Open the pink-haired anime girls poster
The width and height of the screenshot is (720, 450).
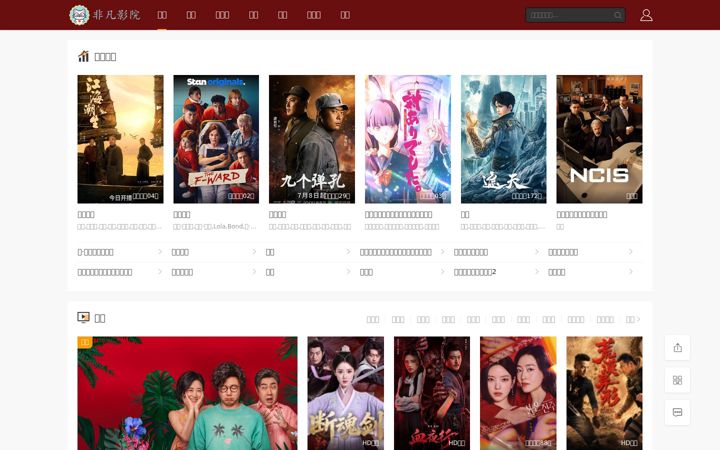coord(408,139)
